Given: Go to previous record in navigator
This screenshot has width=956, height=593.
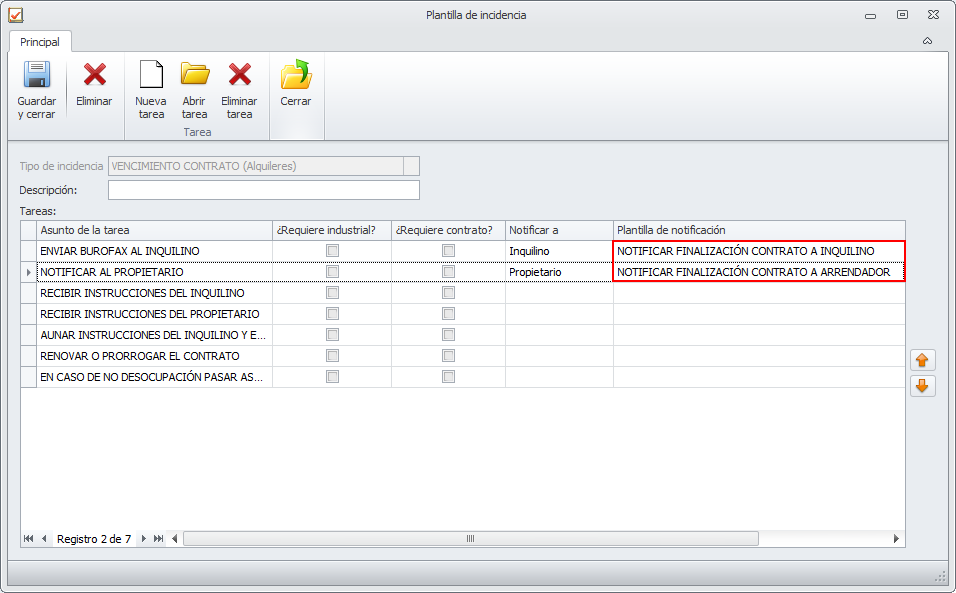Looking at the screenshot, I should [x=44, y=538].
